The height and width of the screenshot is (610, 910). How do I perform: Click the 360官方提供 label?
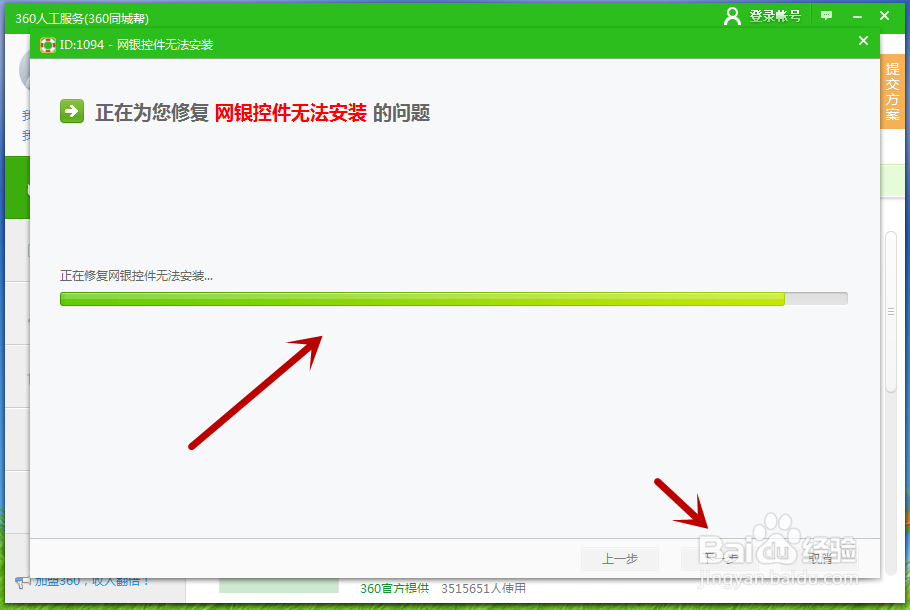395,589
